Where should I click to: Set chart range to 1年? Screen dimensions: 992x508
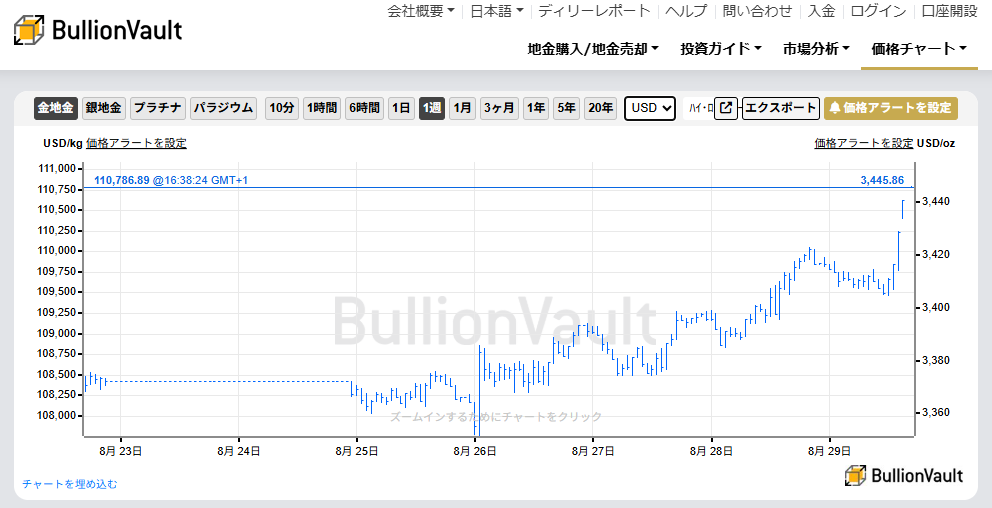point(536,108)
